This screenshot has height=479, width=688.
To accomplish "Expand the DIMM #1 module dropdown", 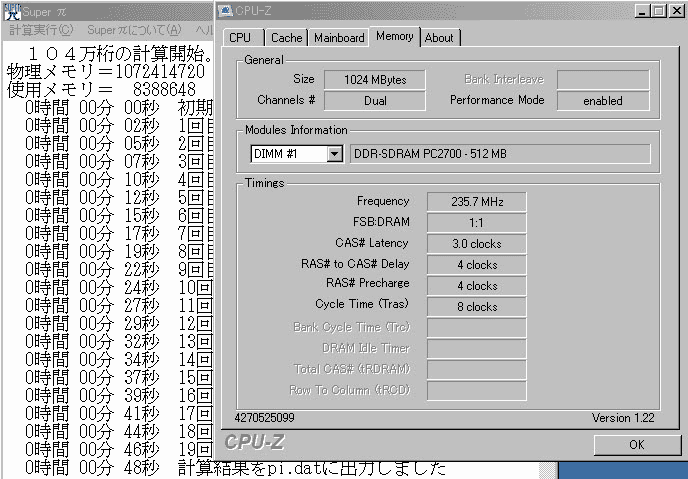I will point(334,154).
